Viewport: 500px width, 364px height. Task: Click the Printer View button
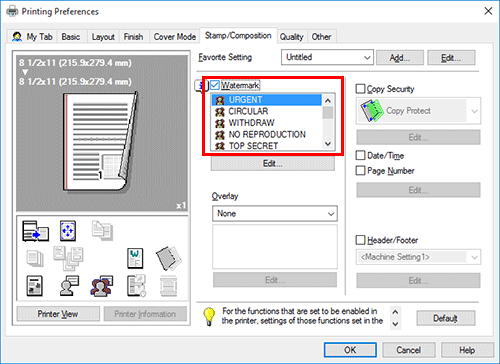point(58,314)
